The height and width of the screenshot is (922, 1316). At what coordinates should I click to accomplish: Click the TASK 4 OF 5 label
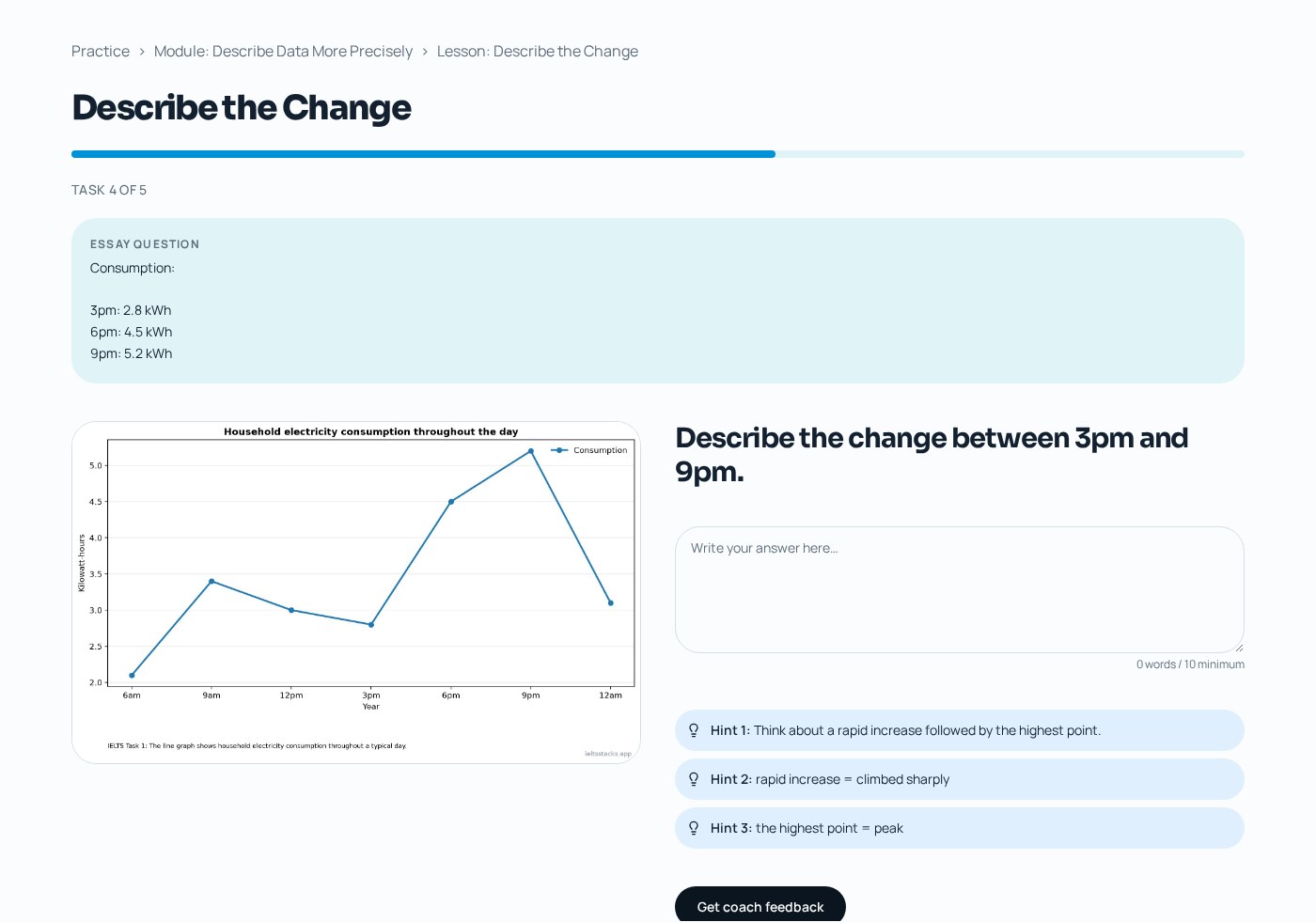point(109,190)
